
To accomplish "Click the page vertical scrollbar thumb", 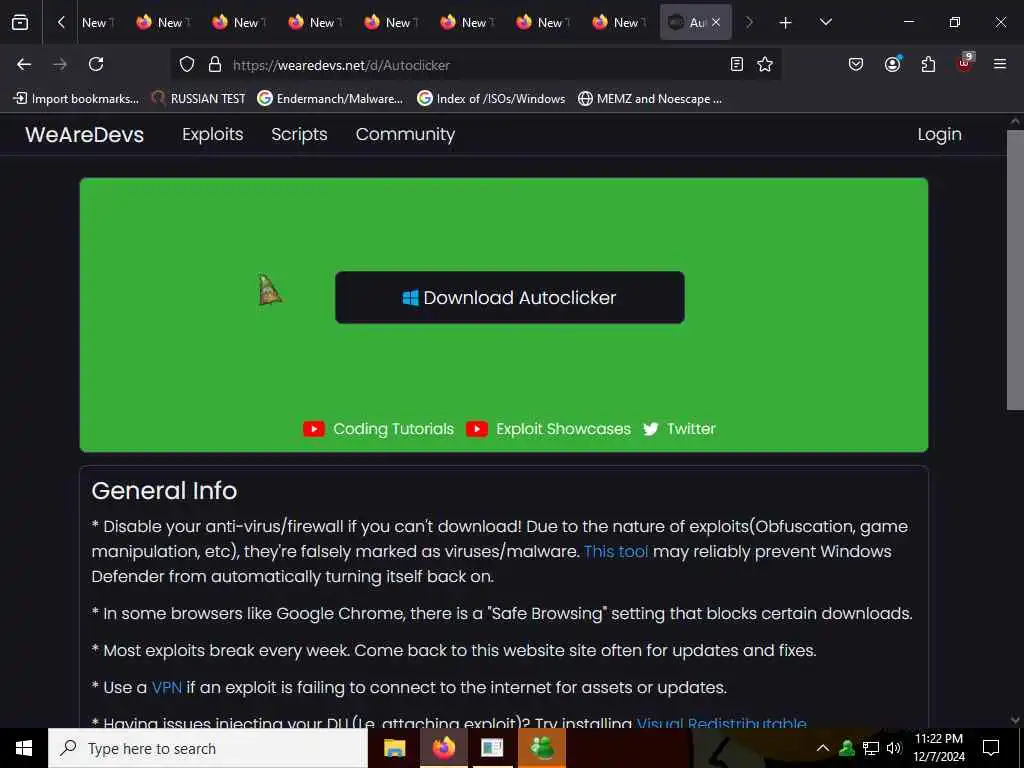I will coord(1015,269).
